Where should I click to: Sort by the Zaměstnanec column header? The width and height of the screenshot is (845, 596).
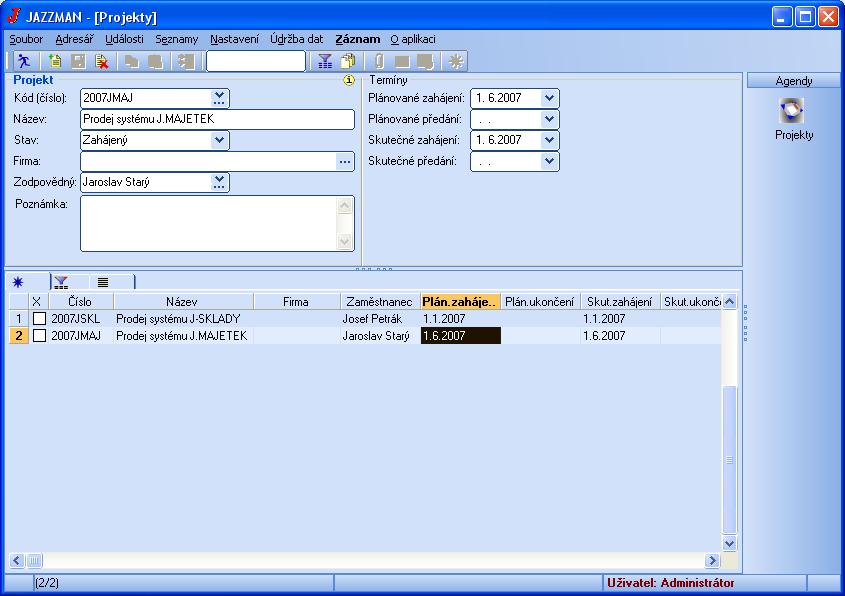pyautogui.click(x=379, y=302)
